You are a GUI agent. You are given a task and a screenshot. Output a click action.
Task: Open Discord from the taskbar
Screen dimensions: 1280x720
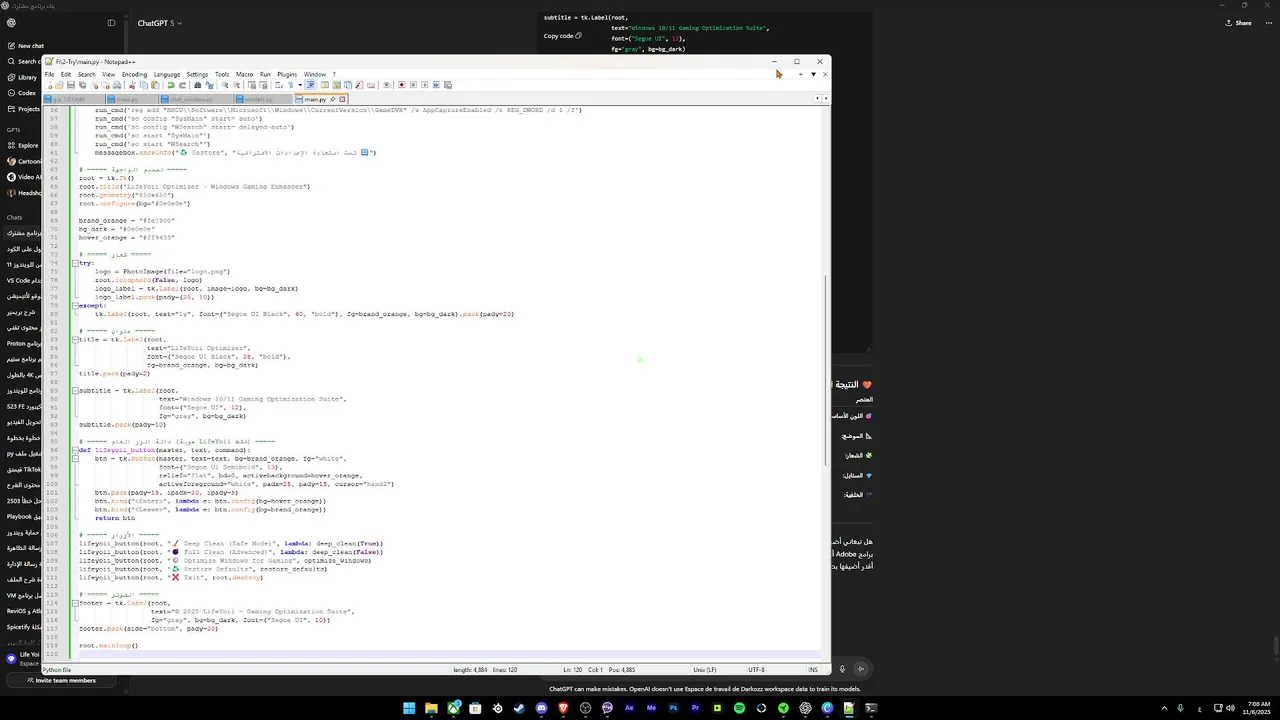tap(541, 708)
